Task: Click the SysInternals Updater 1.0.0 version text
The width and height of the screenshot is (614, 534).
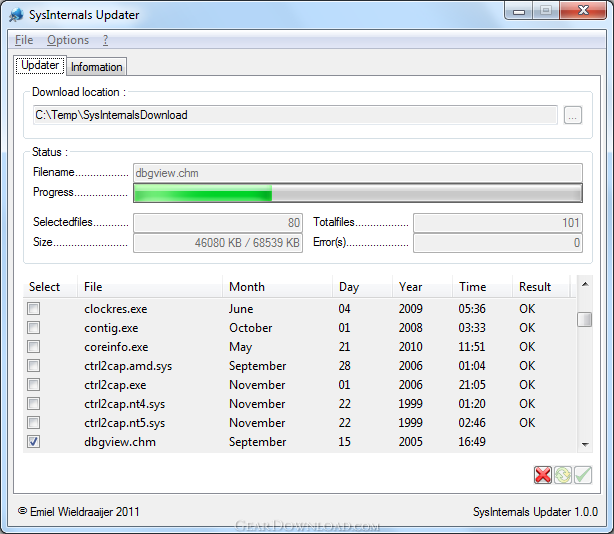Action: [535, 512]
